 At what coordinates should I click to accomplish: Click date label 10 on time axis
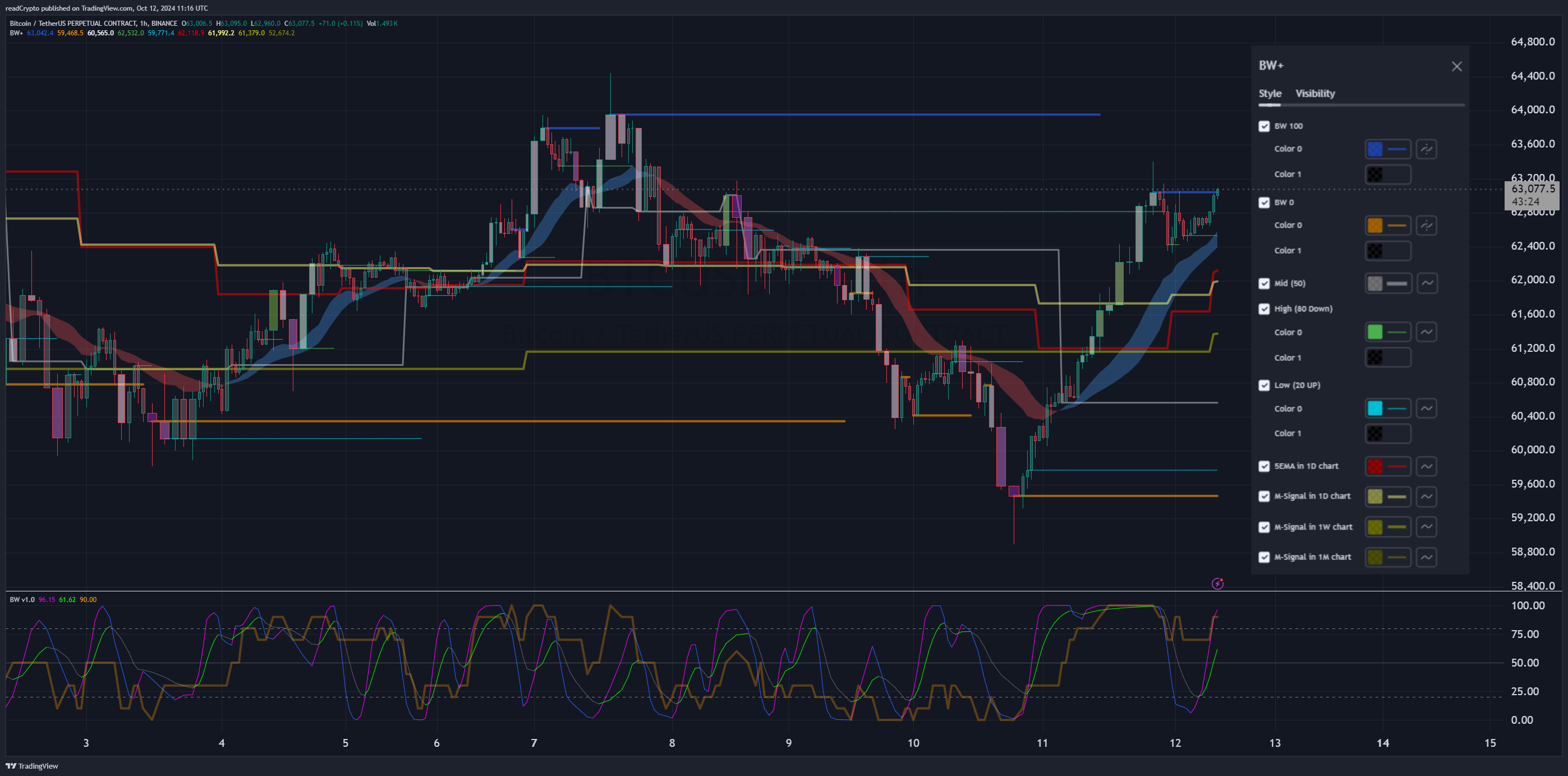pos(913,742)
